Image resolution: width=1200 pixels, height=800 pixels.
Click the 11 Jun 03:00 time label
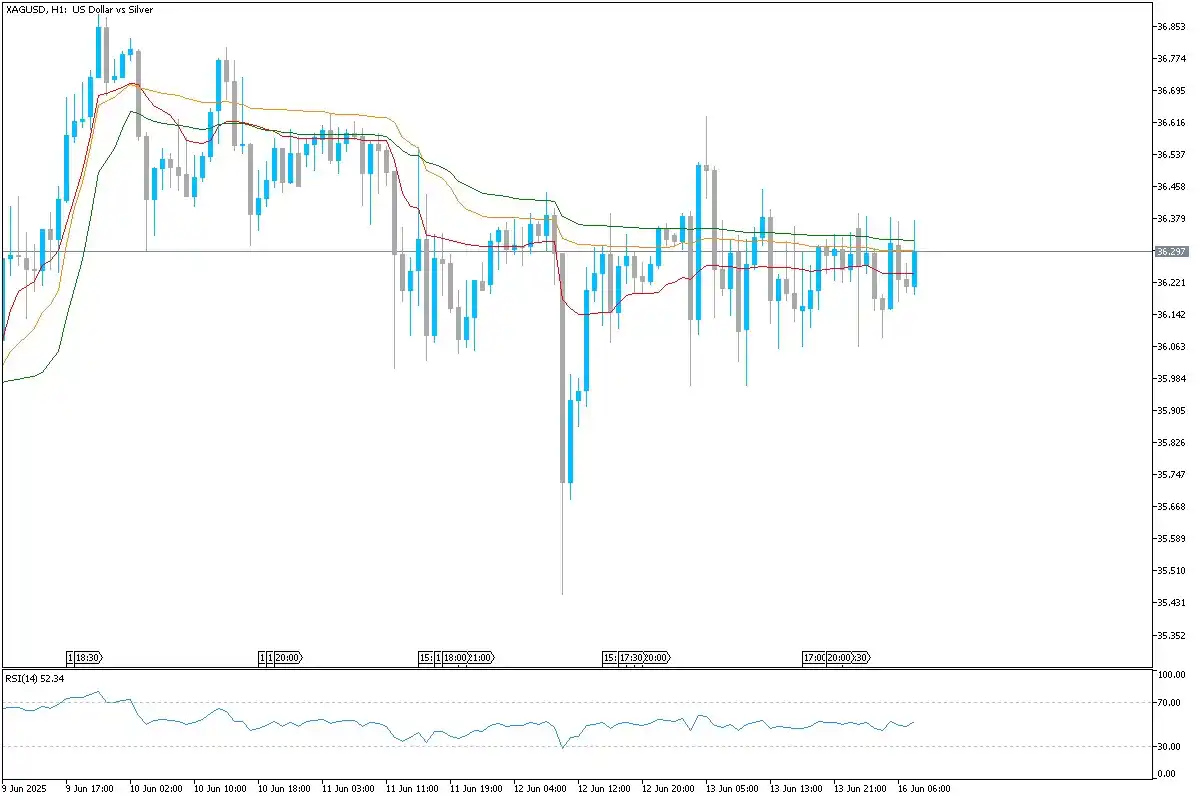click(x=346, y=789)
